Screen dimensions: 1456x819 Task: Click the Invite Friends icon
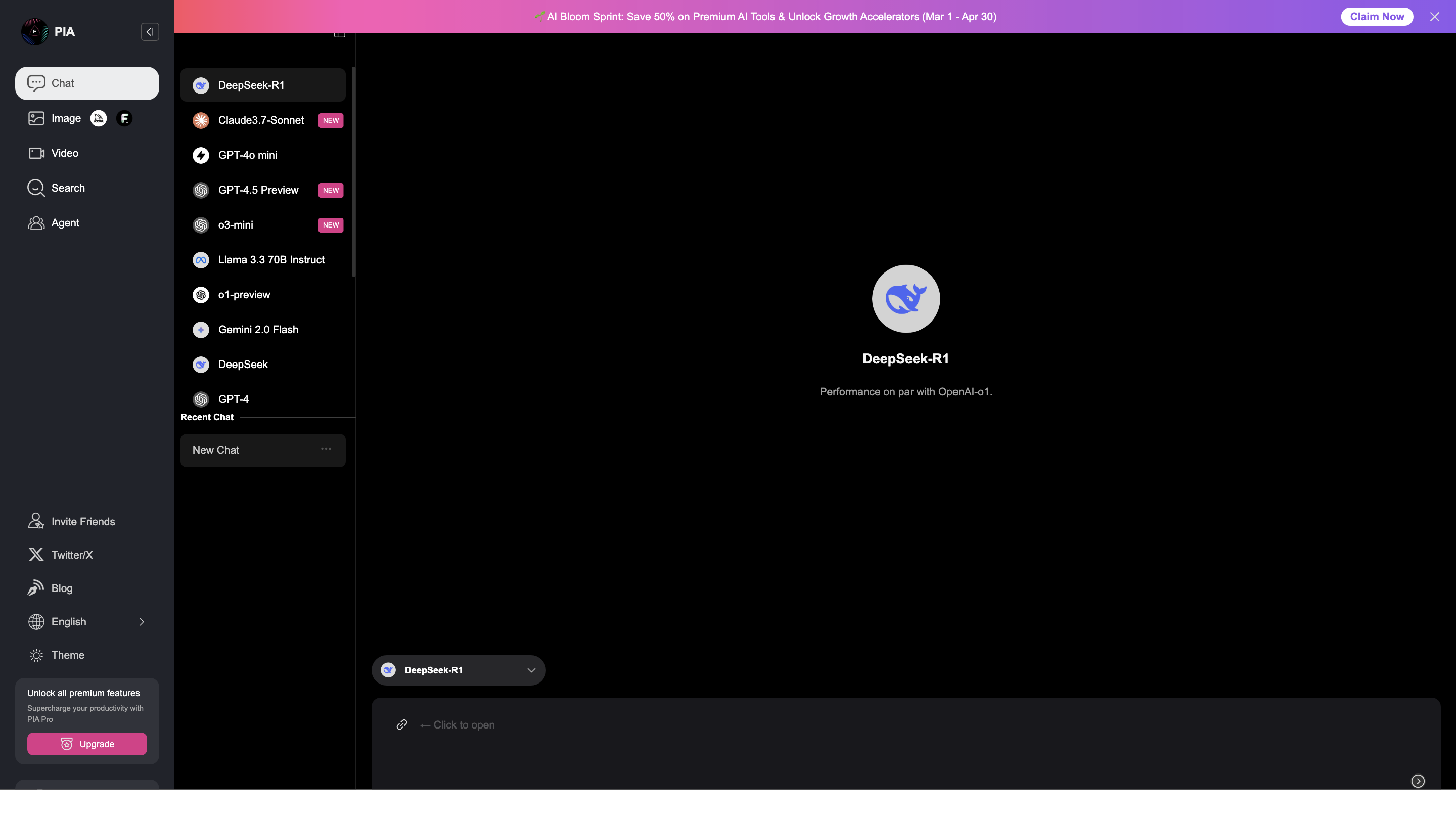point(36,521)
